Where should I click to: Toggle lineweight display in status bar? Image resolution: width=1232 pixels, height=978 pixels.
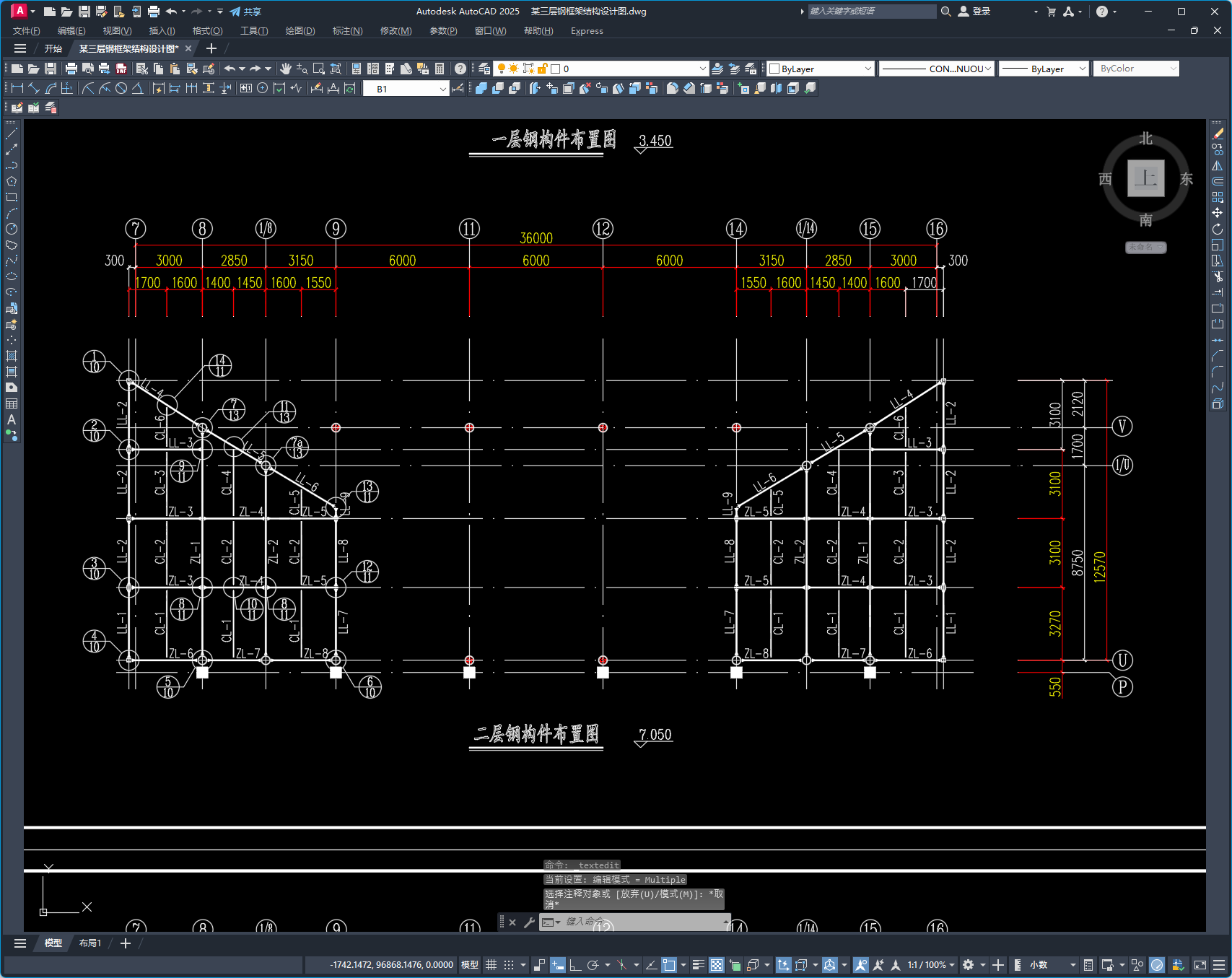tap(698, 965)
